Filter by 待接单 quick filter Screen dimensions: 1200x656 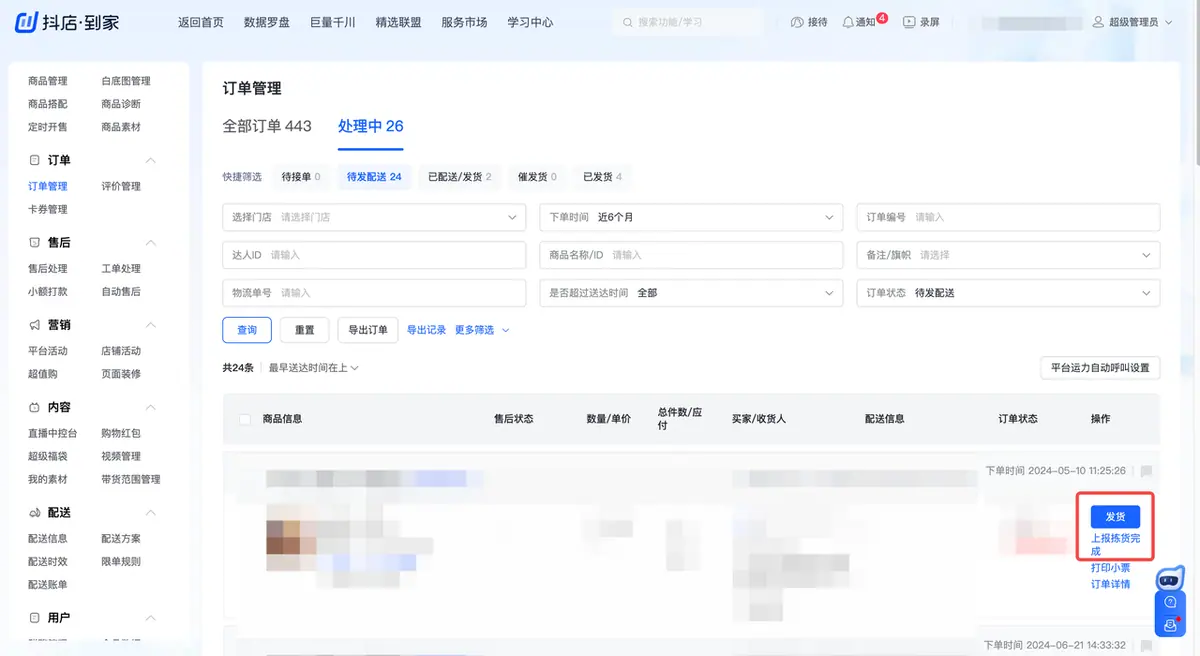coord(301,177)
